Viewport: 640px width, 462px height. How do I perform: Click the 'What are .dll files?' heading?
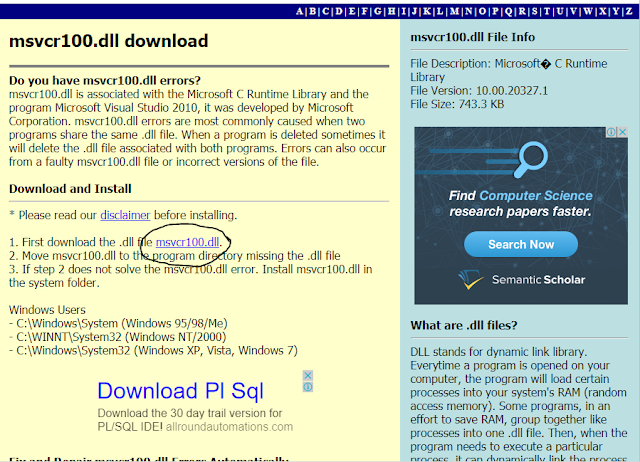click(x=464, y=325)
